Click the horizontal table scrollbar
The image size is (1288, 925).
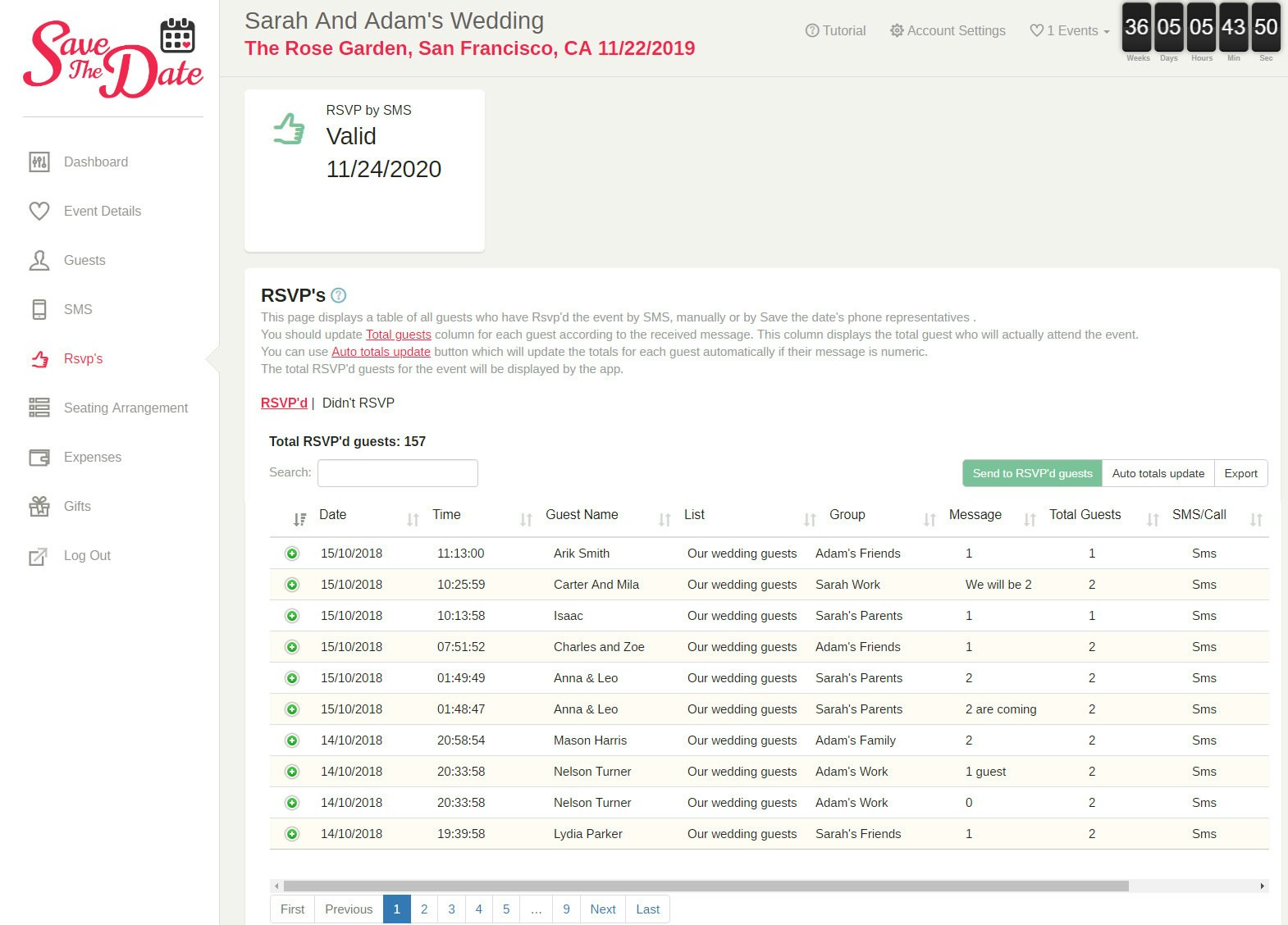coord(706,886)
